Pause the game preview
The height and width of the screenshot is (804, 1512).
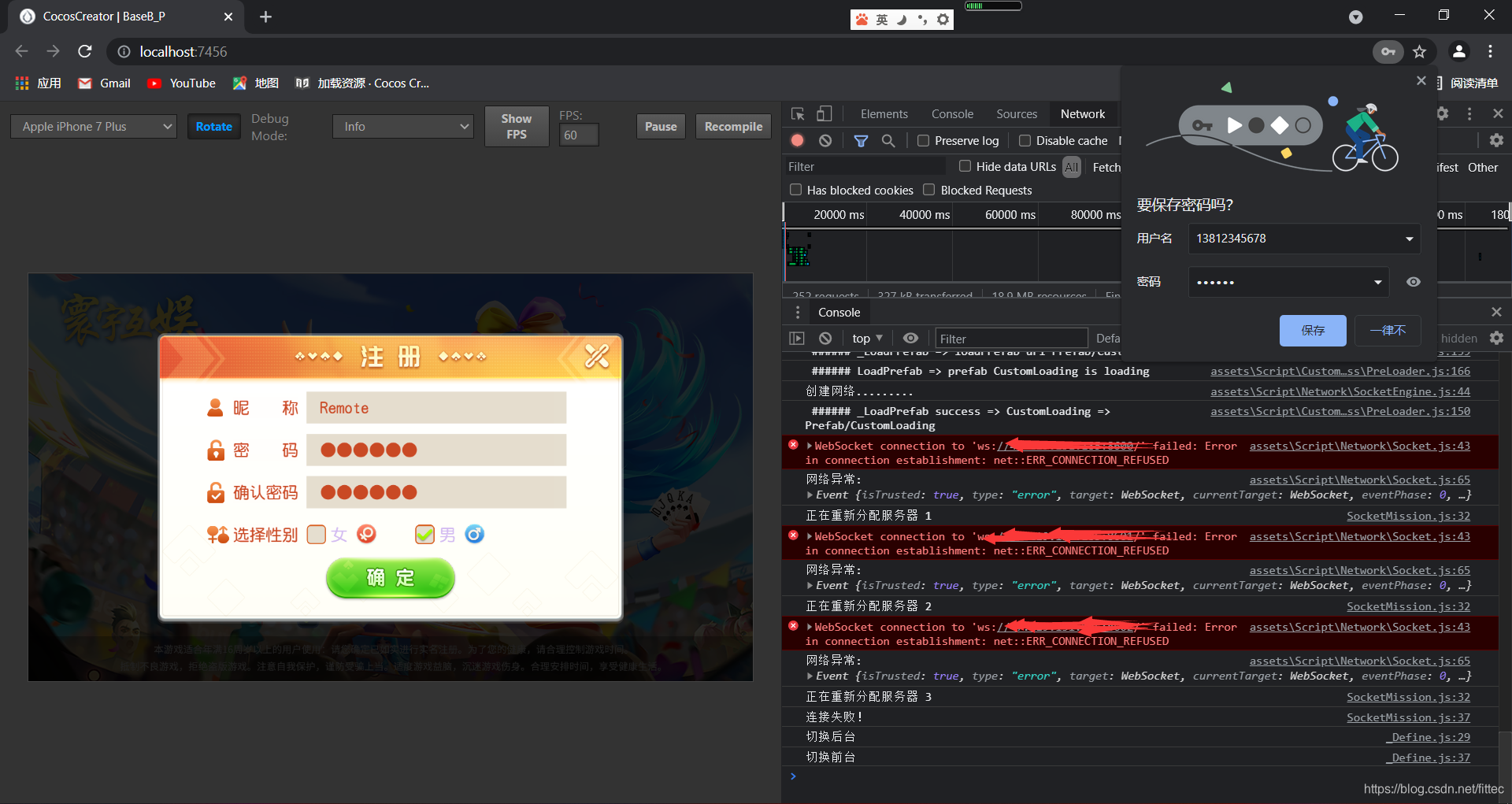pyautogui.click(x=661, y=126)
